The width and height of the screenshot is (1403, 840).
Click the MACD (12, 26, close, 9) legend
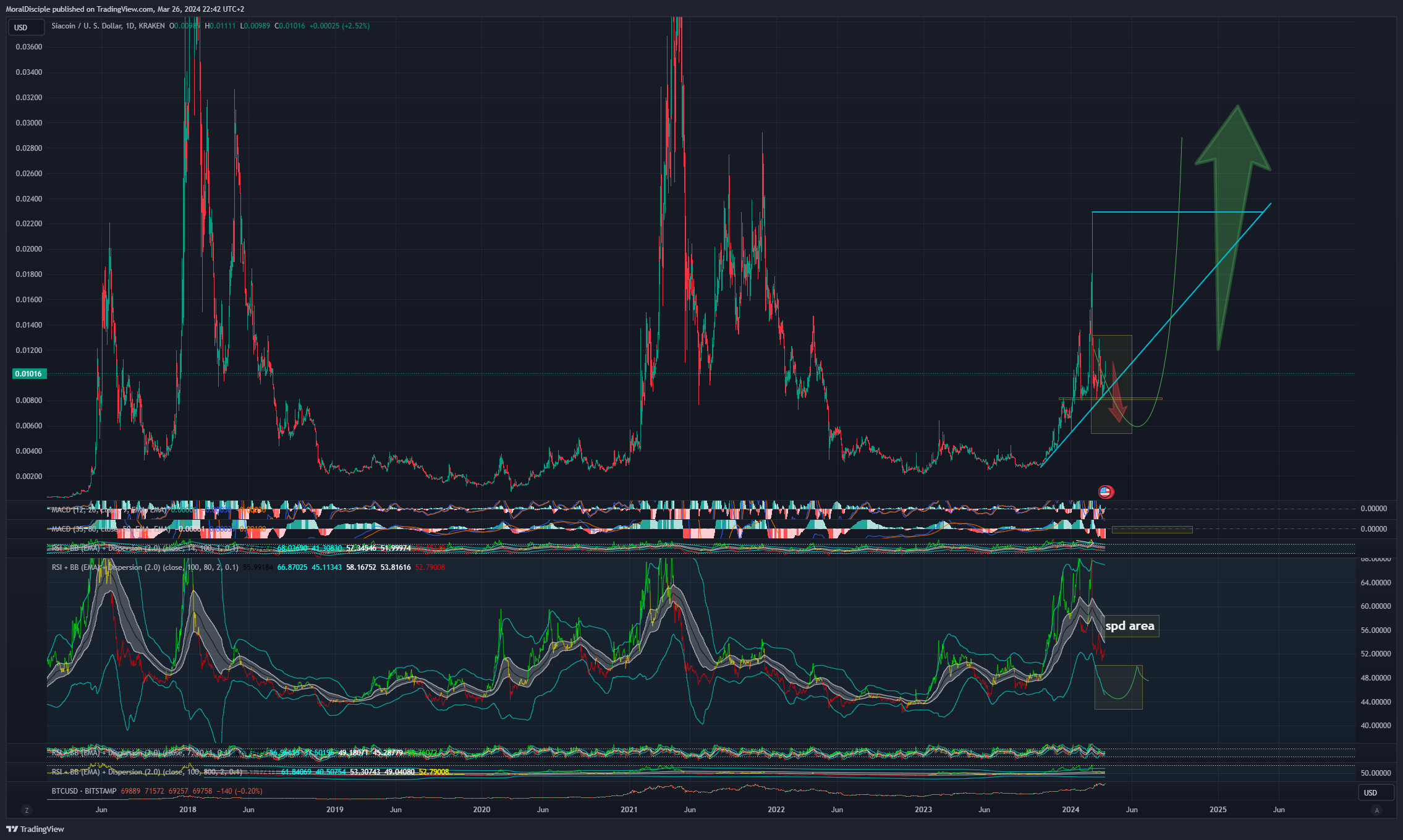(x=109, y=510)
